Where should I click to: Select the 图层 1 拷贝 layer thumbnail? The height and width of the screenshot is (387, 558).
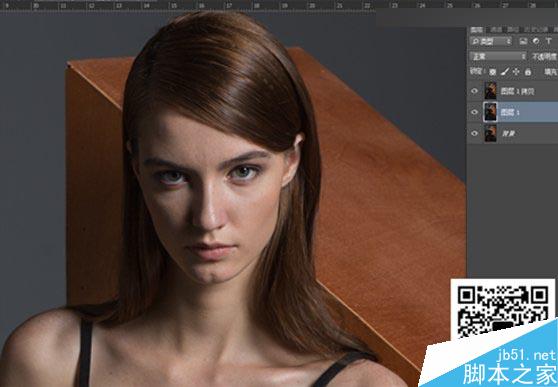point(490,91)
